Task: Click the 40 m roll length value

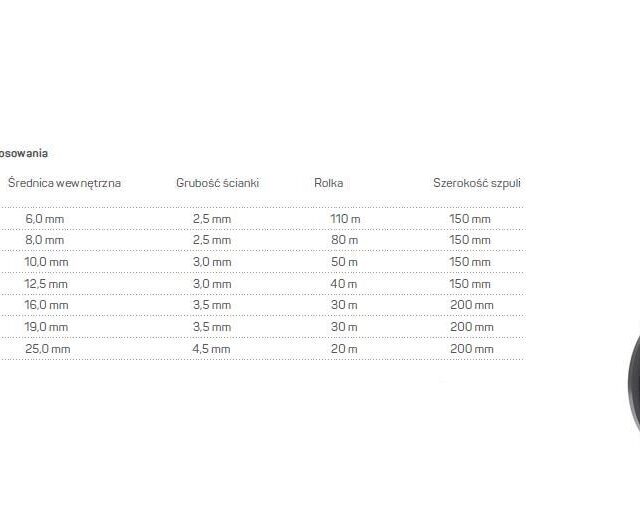Action: [x=345, y=284]
